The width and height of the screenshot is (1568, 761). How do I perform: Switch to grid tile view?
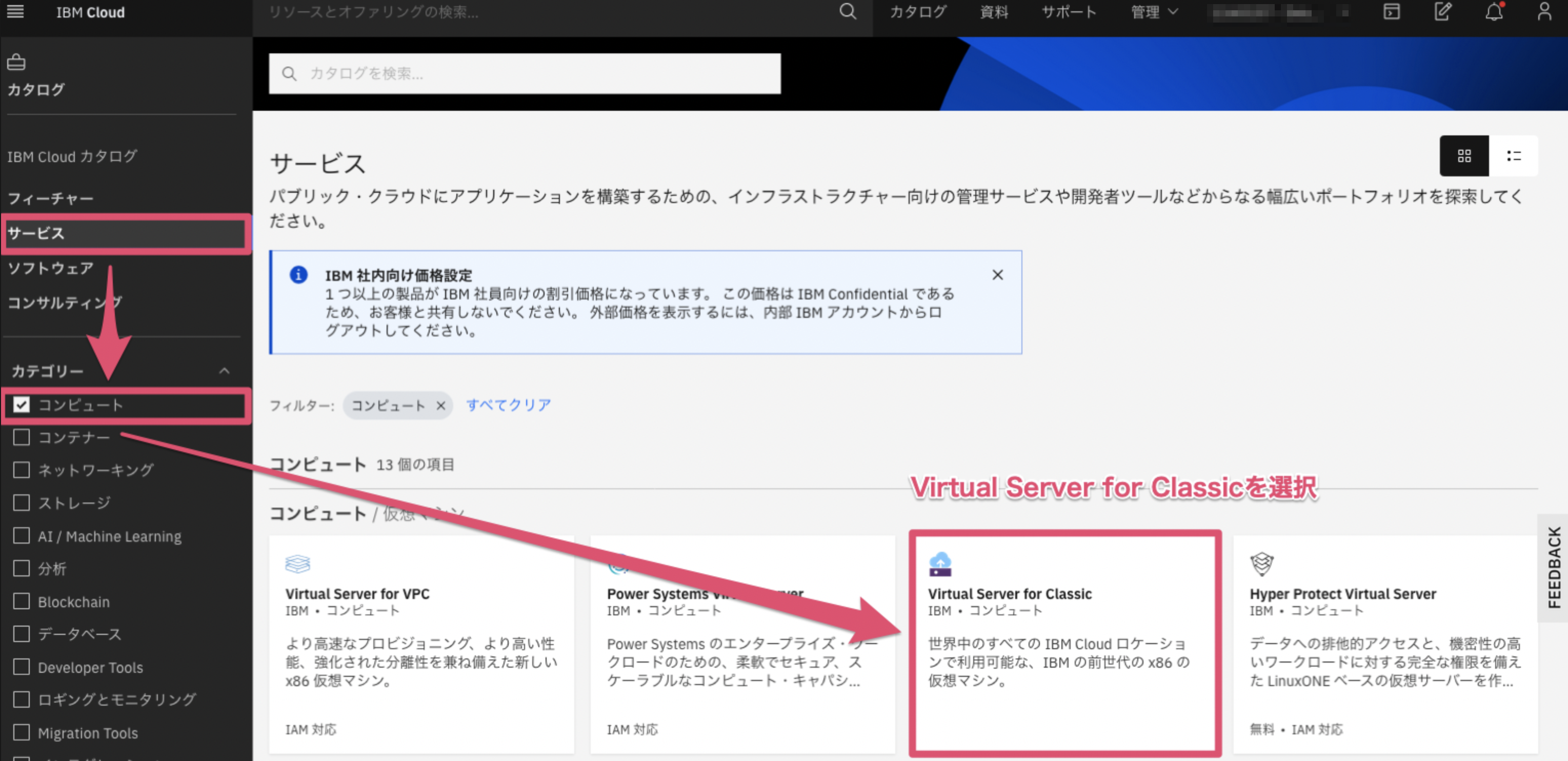coord(1464,156)
